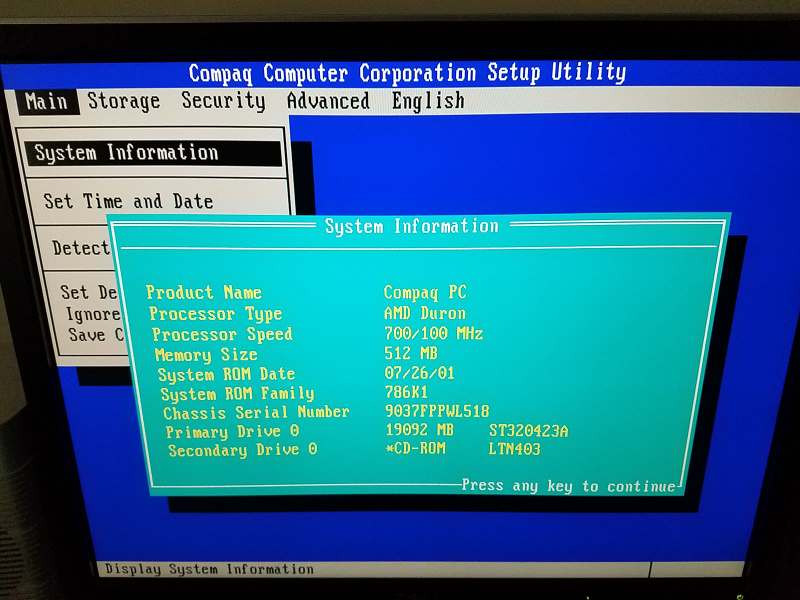Click the Chassis Serial Number label

pos(256,412)
